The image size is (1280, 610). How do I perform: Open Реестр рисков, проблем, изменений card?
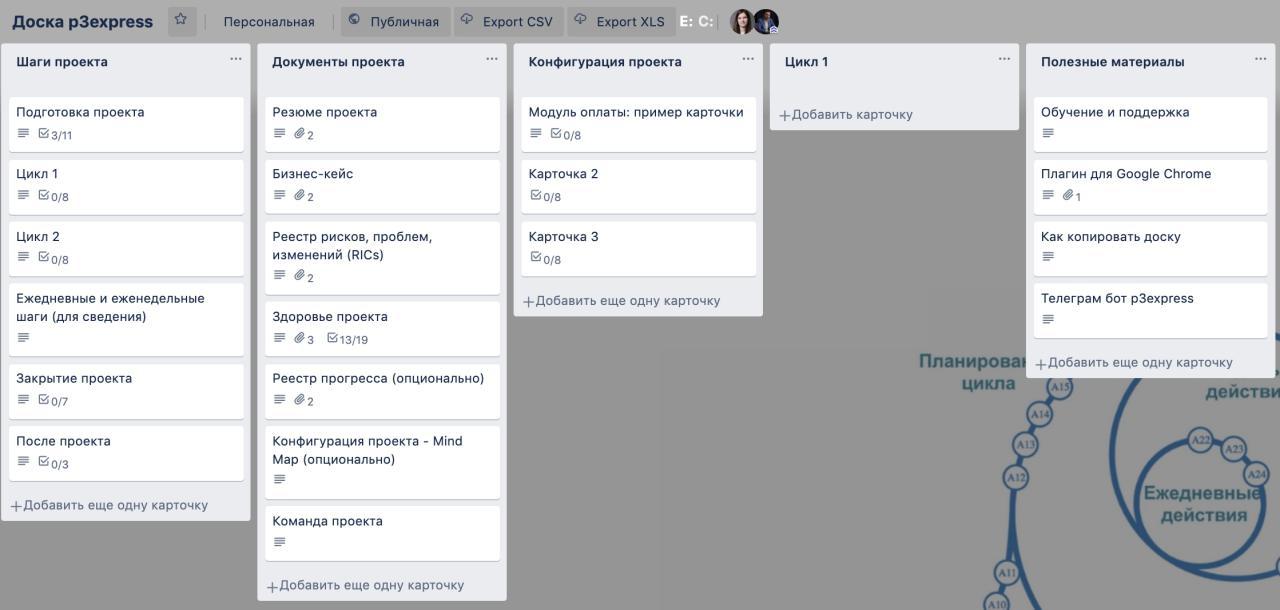(382, 257)
